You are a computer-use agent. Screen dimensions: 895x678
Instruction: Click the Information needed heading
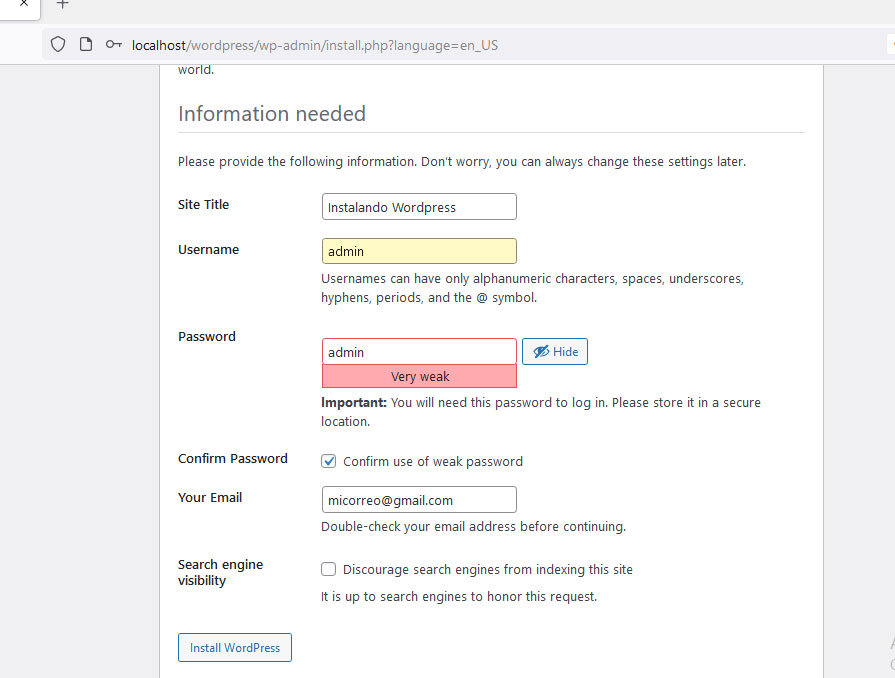coord(272,114)
